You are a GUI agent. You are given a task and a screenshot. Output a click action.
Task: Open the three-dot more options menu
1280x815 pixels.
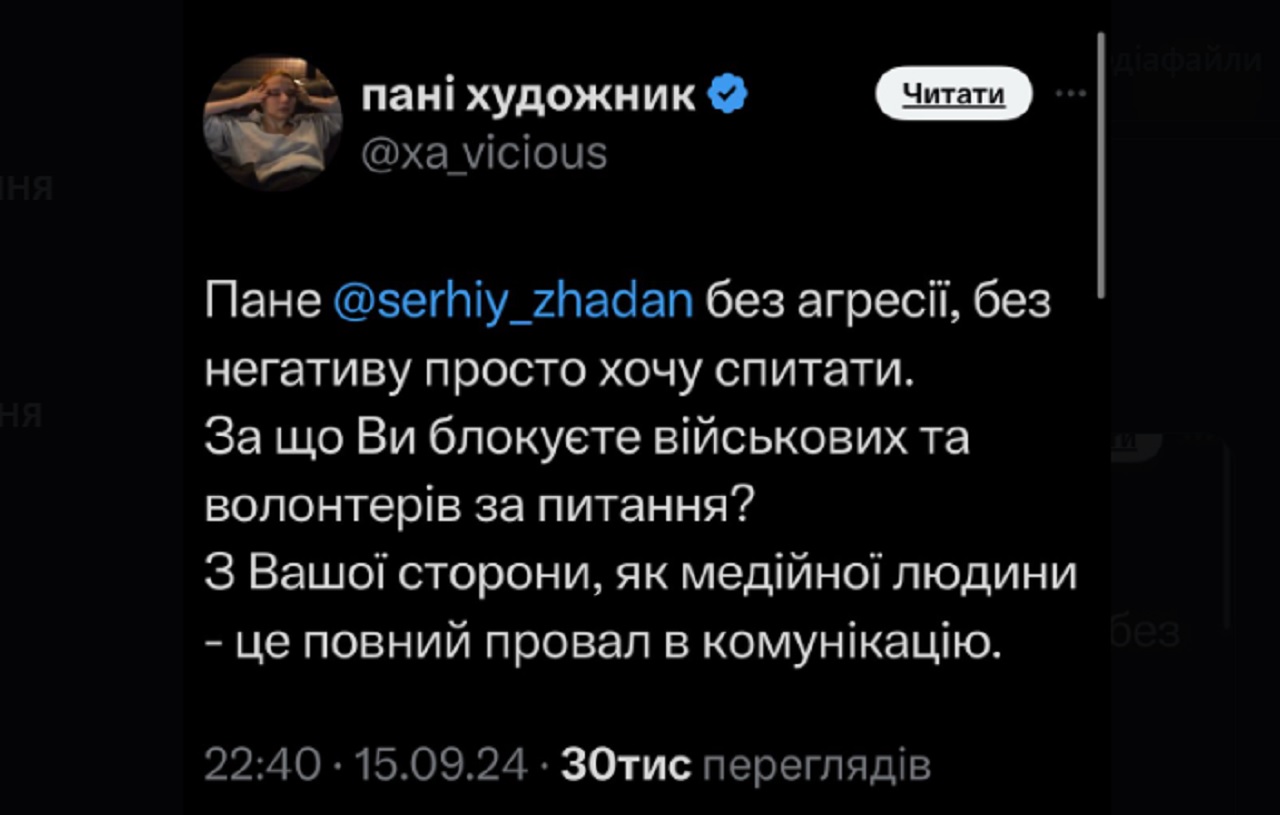1071,94
